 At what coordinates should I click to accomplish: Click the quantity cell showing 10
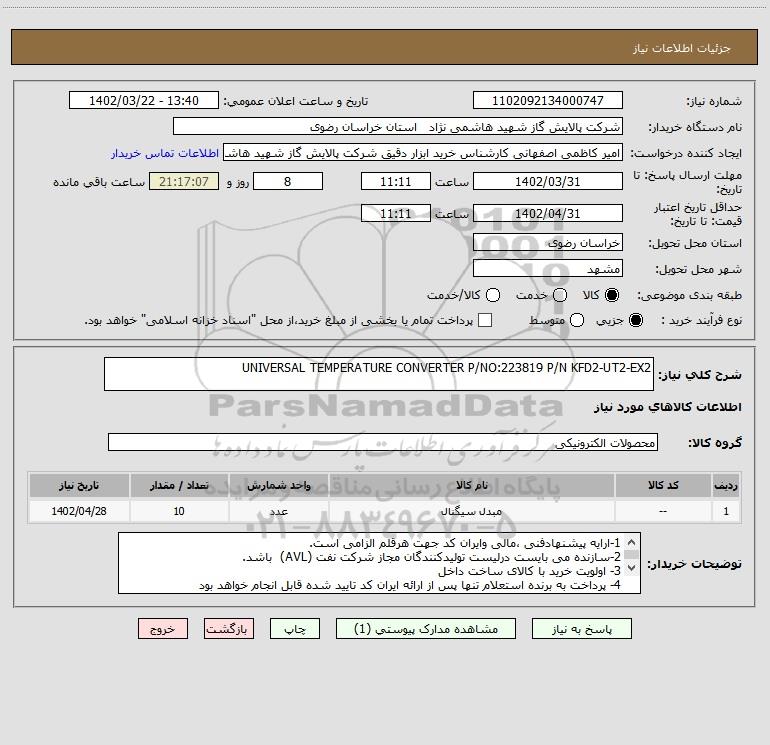(x=179, y=511)
